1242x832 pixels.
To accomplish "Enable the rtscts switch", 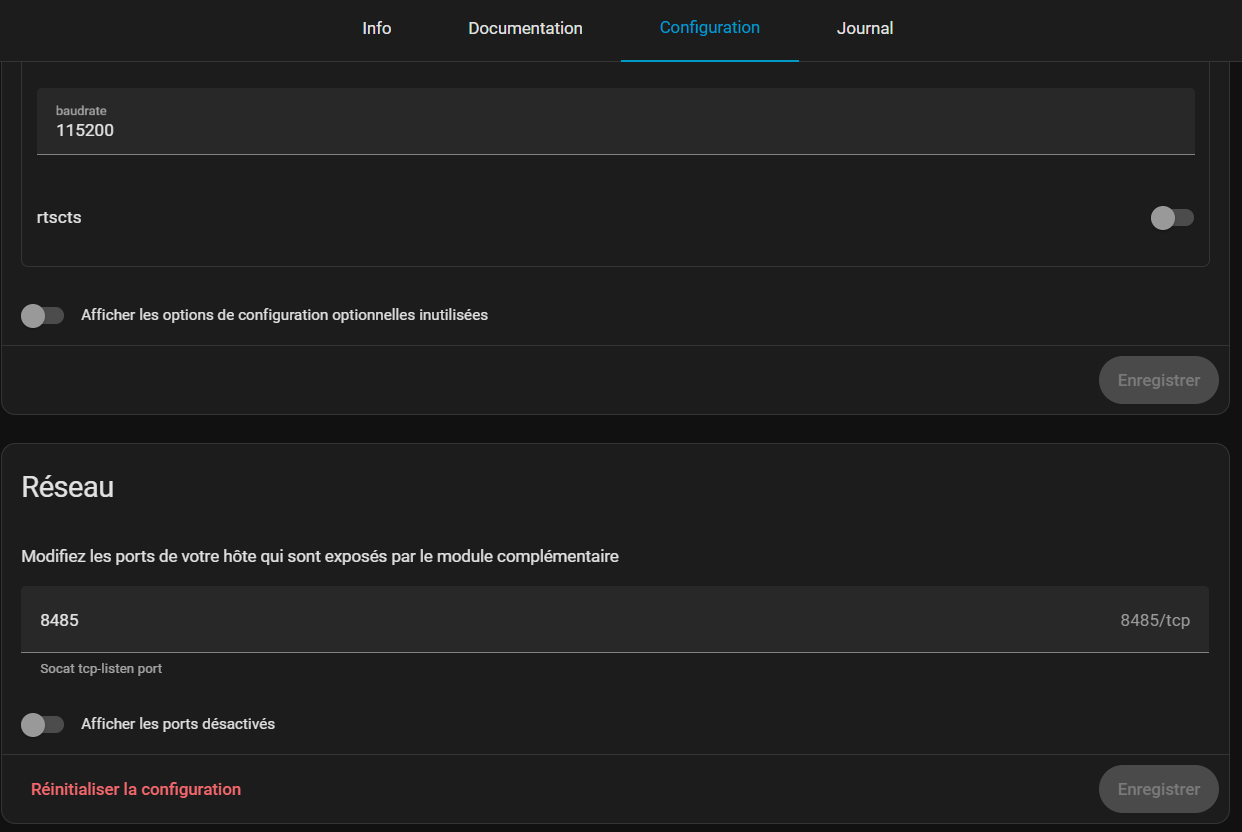I will pos(1171,218).
